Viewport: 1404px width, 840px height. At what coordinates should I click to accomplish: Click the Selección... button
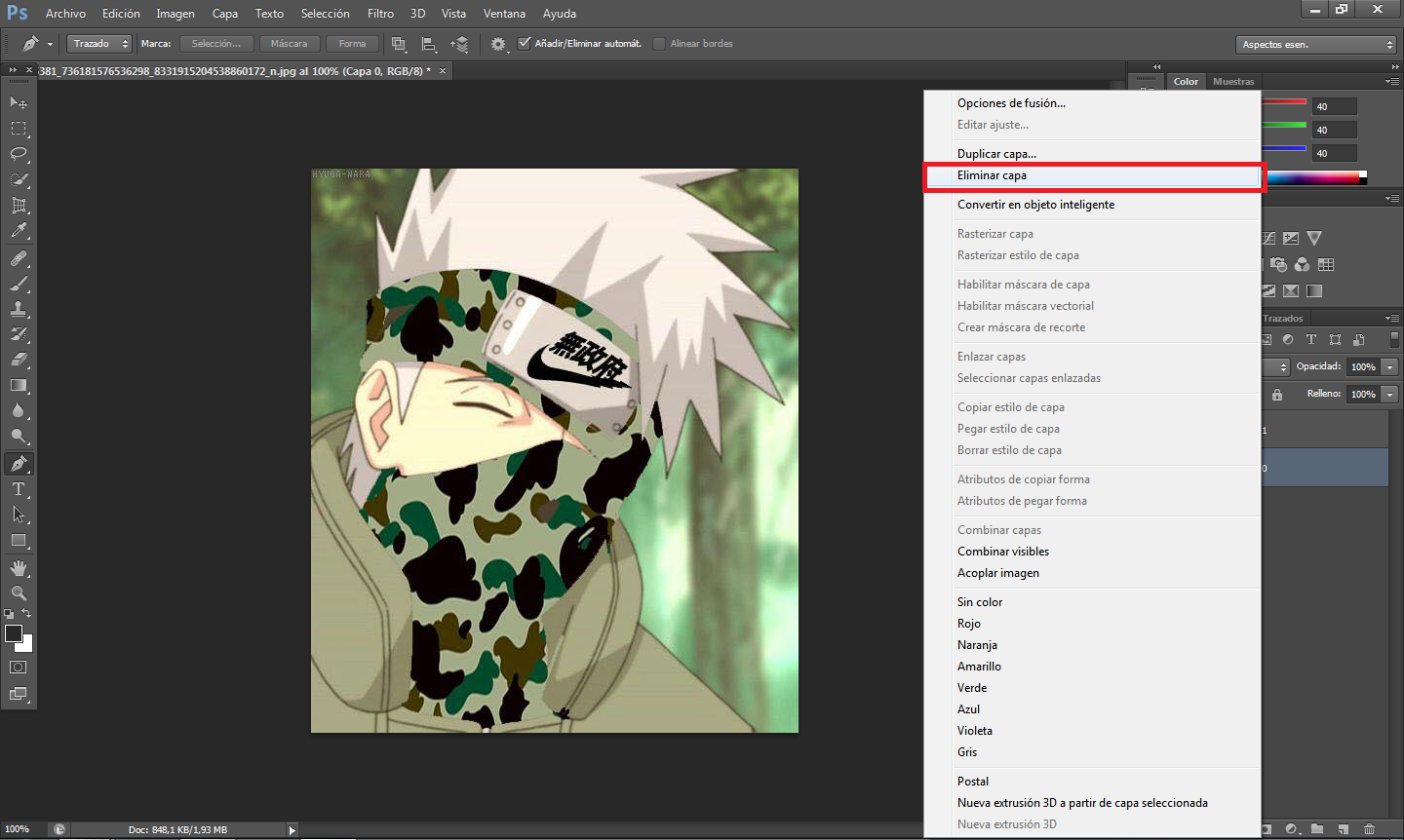coord(215,44)
